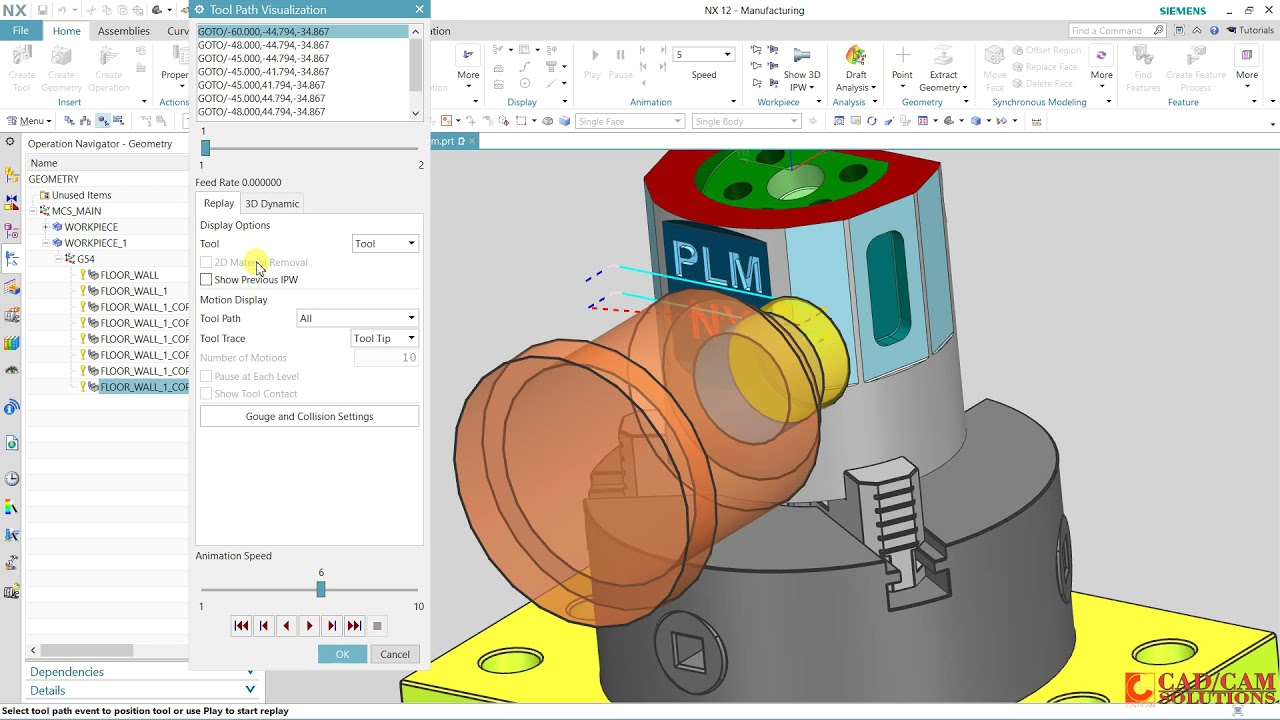Viewport: 1280px width, 720px height.
Task: Click the Help question mark icon
Action: point(1214,30)
